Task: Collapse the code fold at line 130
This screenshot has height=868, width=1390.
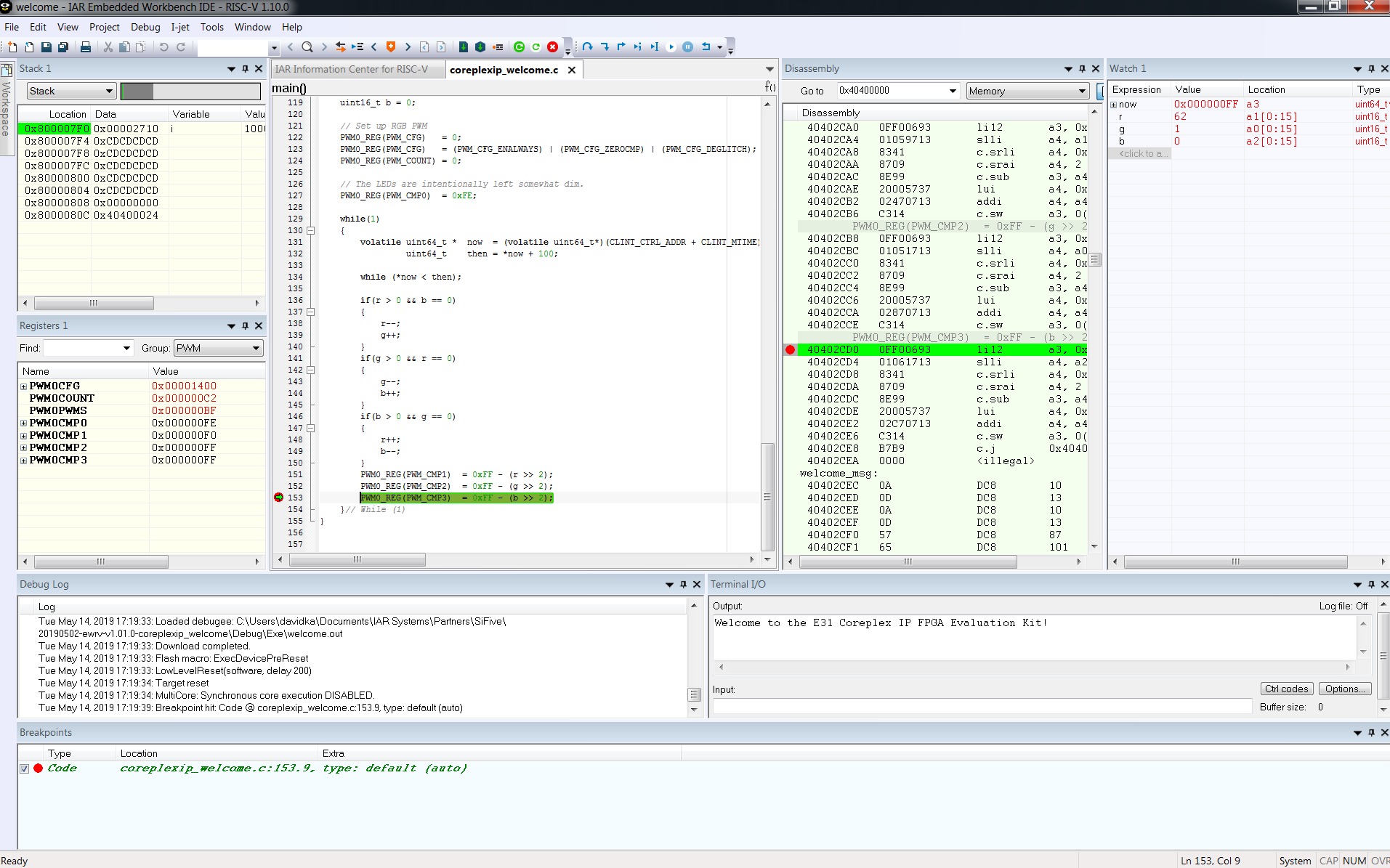Action: click(x=310, y=230)
